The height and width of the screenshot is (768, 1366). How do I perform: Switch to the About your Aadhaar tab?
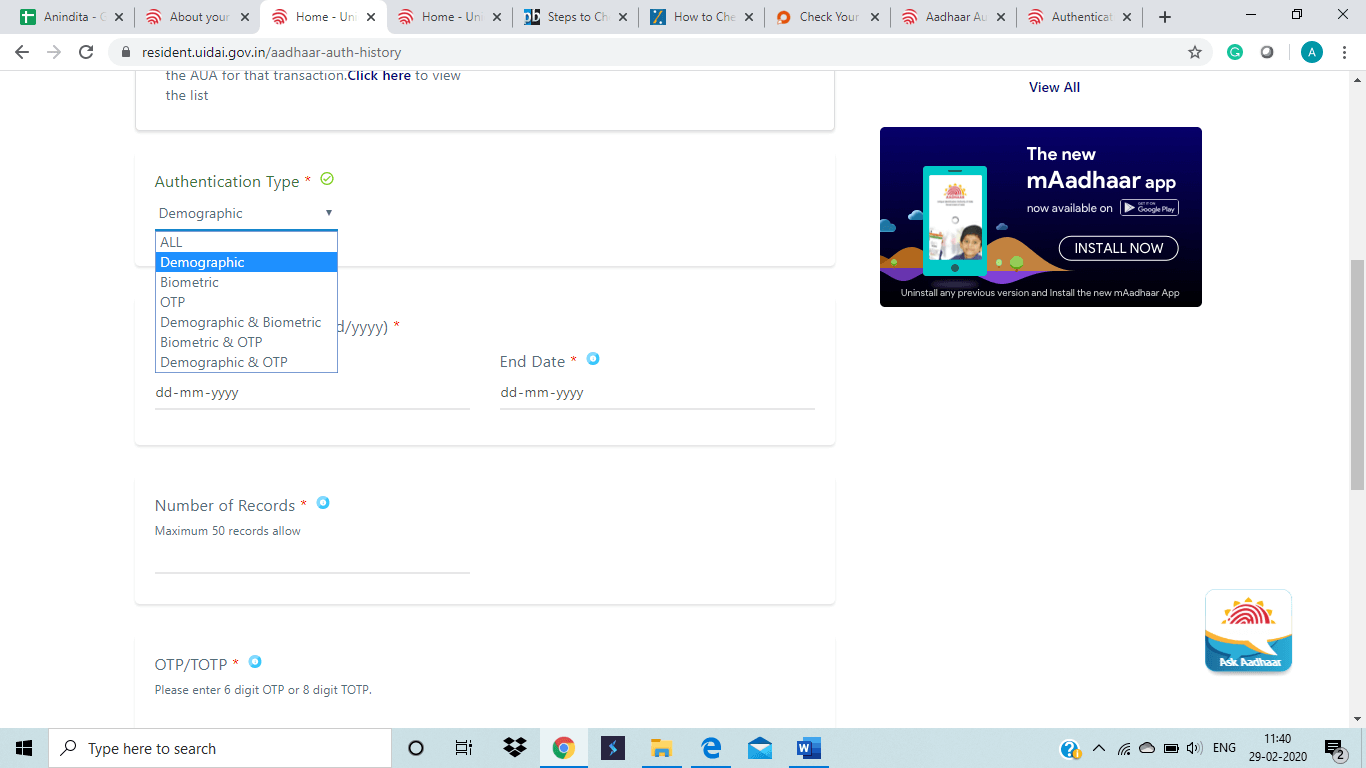click(x=199, y=17)
